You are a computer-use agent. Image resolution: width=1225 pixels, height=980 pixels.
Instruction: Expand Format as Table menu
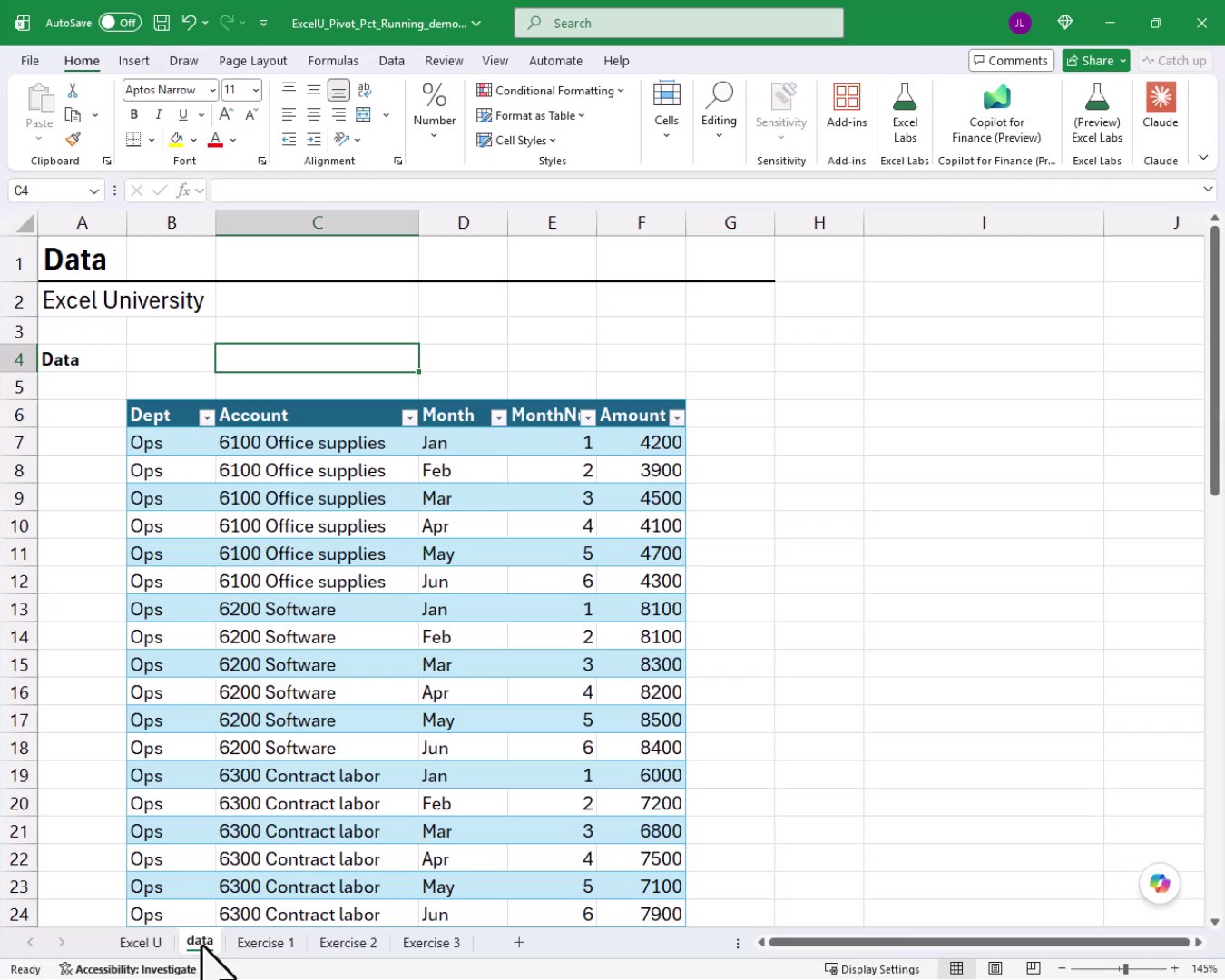[x=531, y=115]
